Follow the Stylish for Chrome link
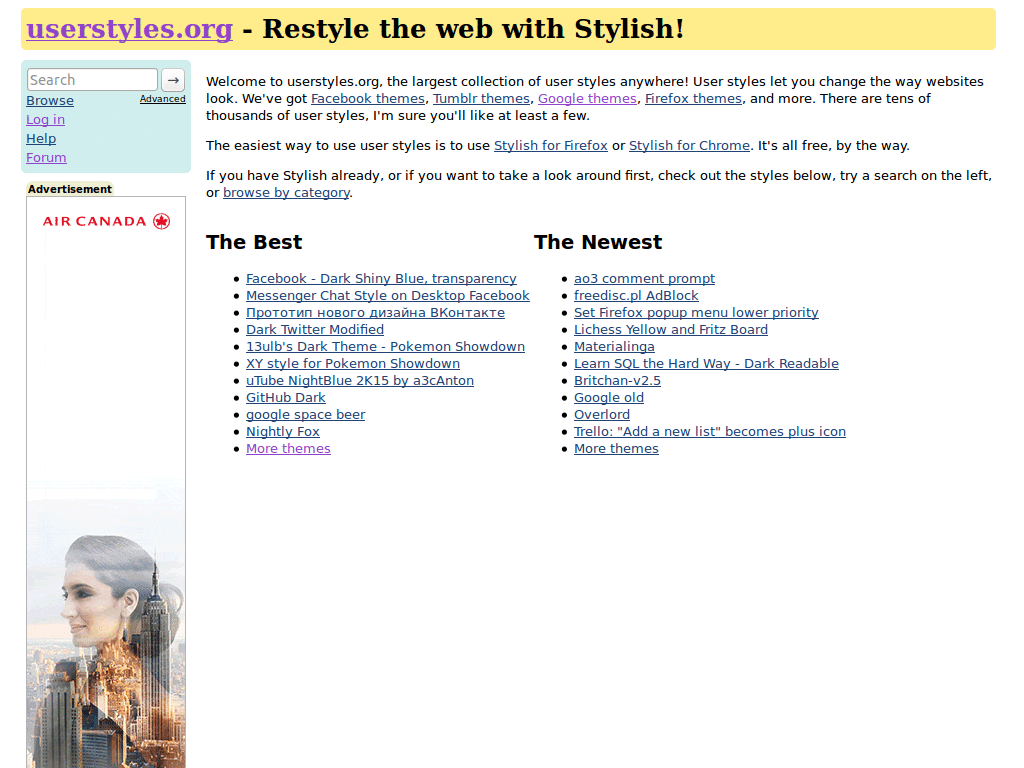Viewport: 1024px width, 768px height. click(x=689, y=146)
